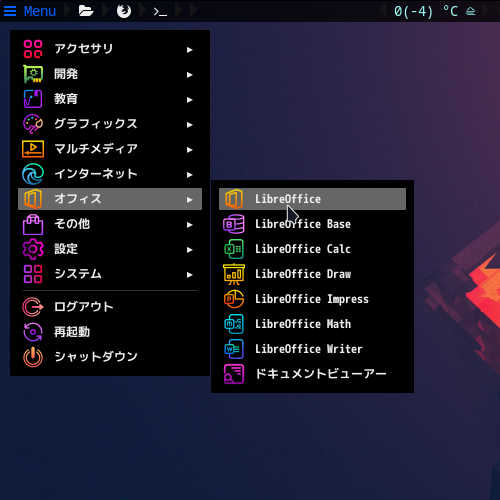
Task: Launch LibreOffice Writer from the submenu
Action: coord(312,349)
